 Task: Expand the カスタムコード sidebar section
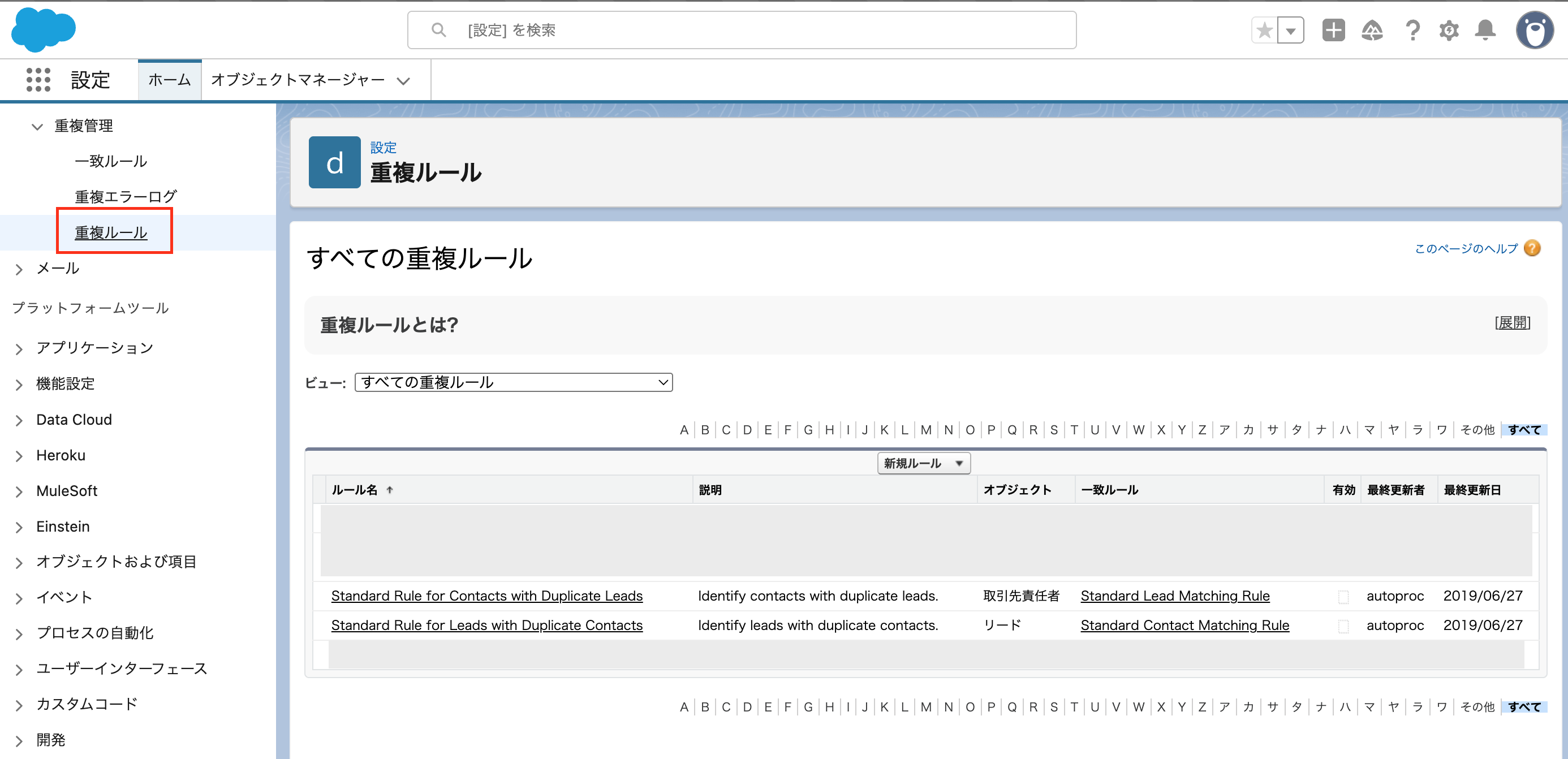point(19,705)
